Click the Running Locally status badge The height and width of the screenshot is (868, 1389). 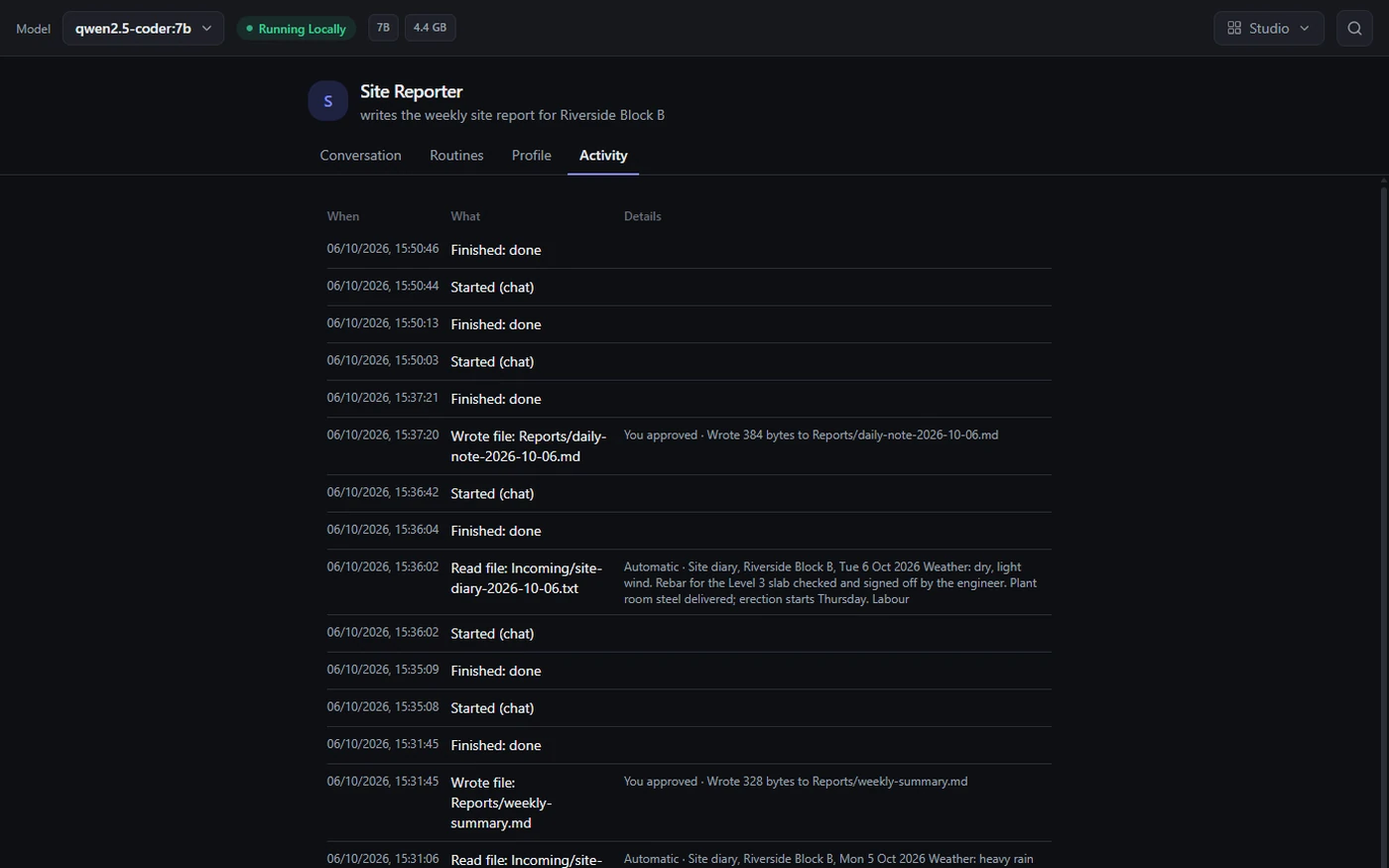tap(296, 29)
